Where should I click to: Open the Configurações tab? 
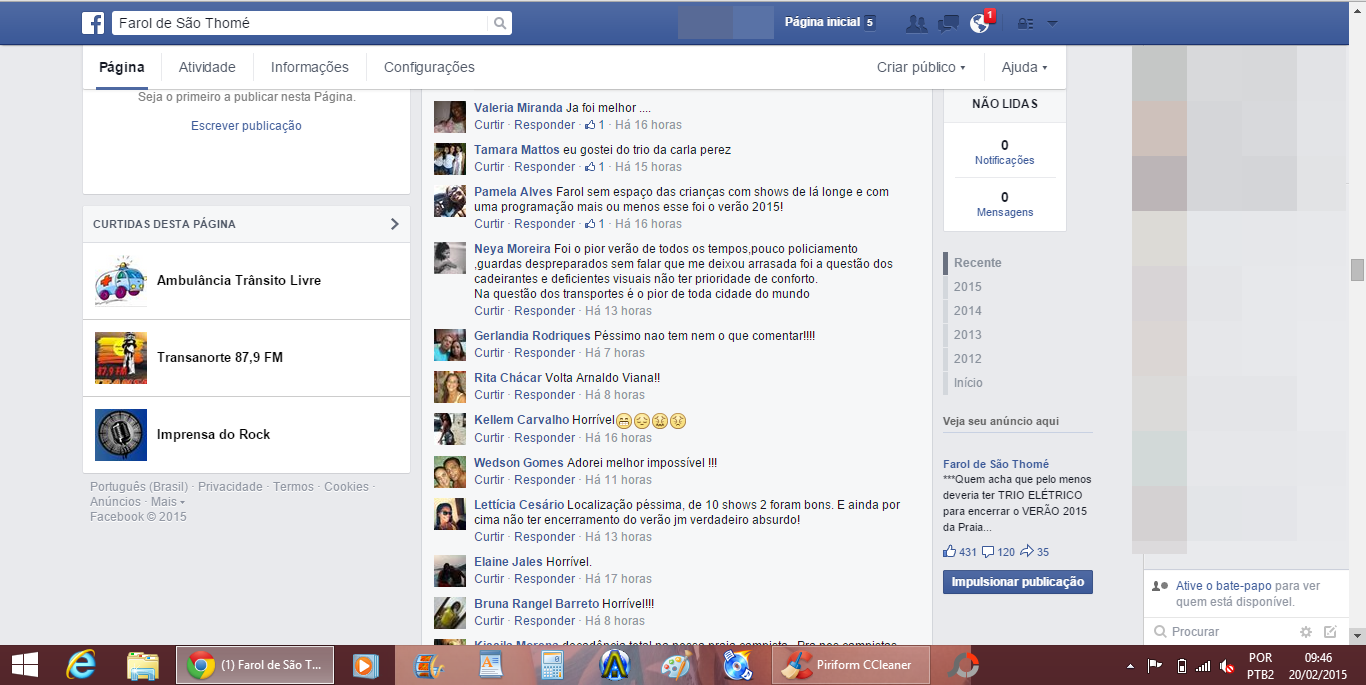pyautogui.click(x=429, y=67)
